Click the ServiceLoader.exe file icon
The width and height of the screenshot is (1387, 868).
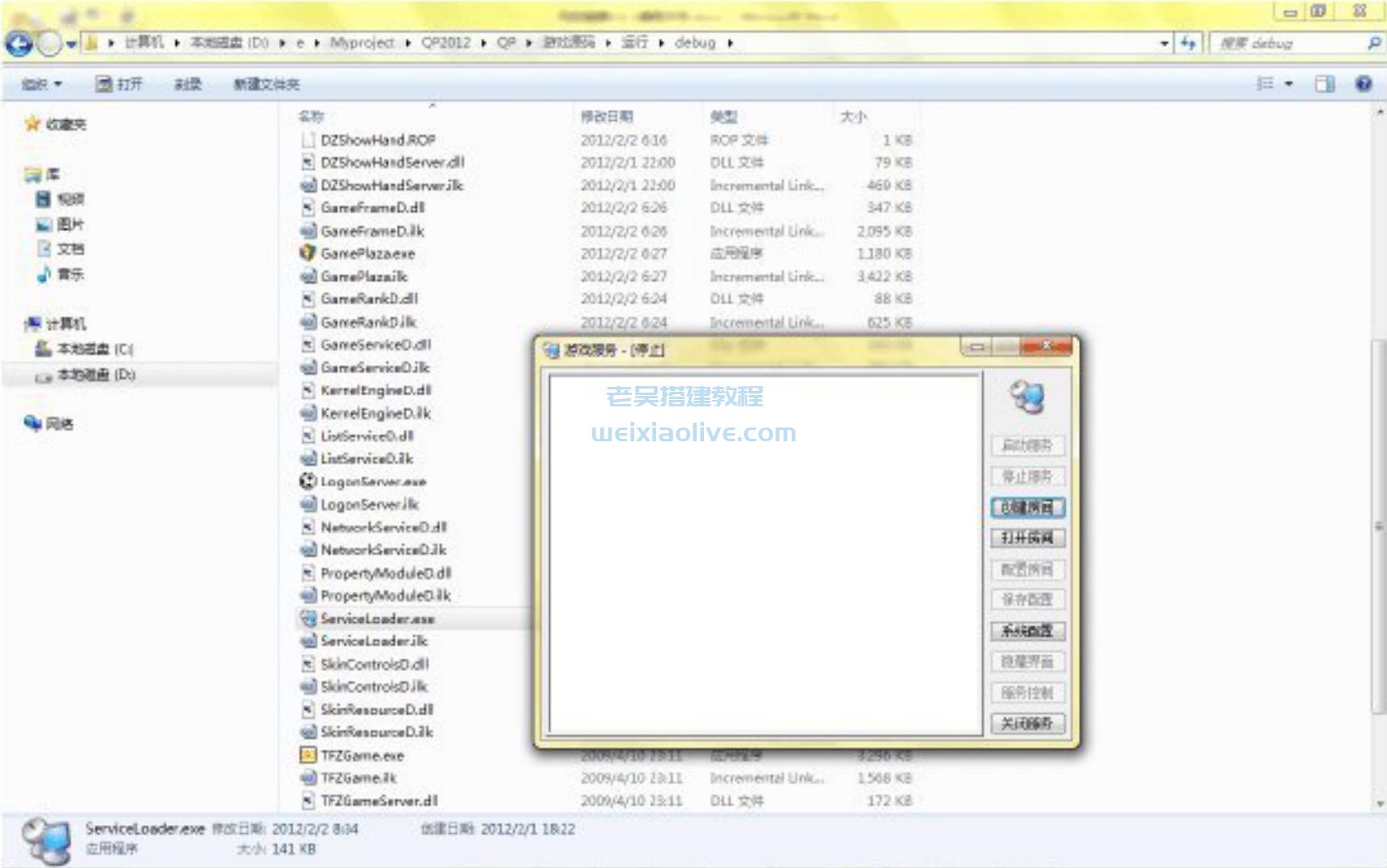[x=307, y=618]
